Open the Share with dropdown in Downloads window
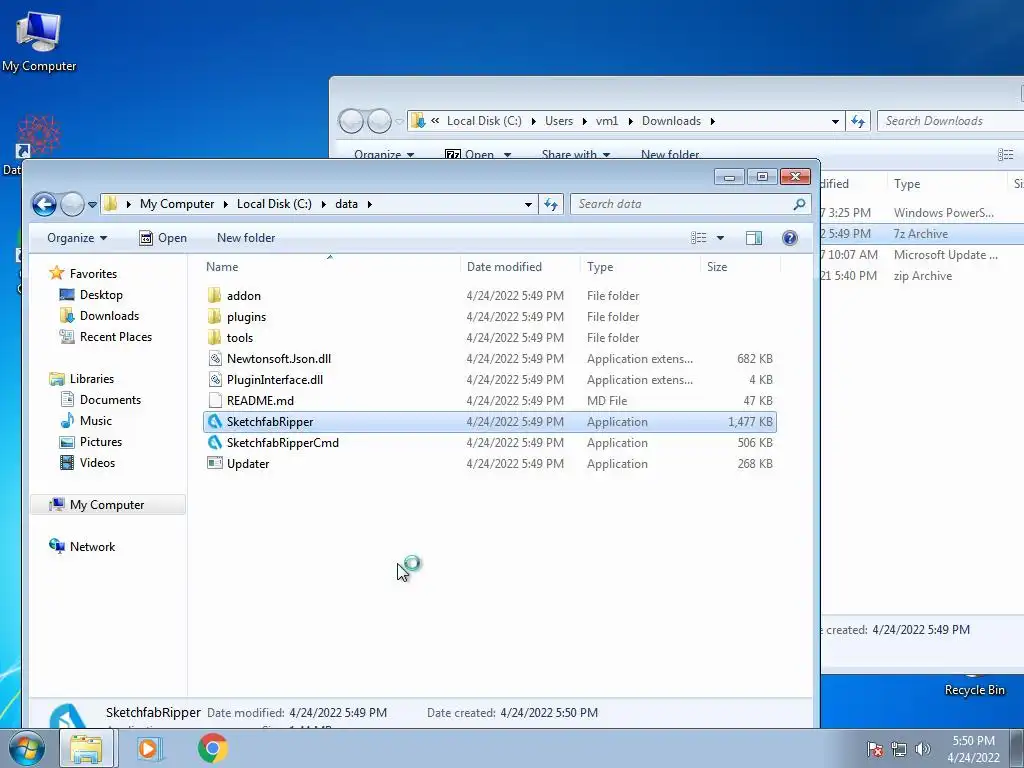 click(x=575, y=154)
